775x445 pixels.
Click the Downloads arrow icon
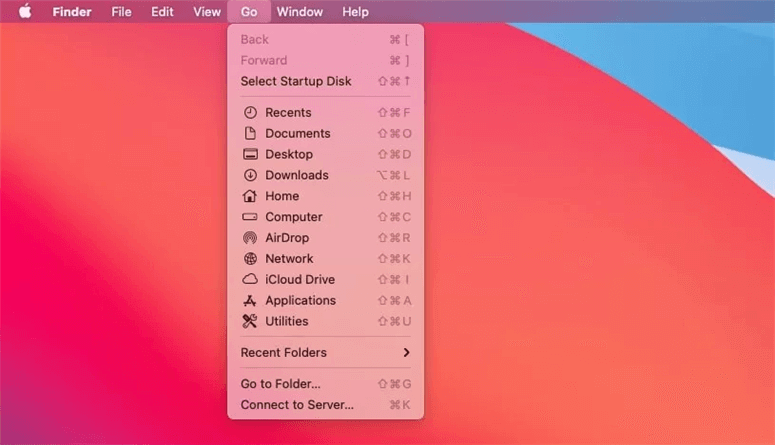pos(250,175)
